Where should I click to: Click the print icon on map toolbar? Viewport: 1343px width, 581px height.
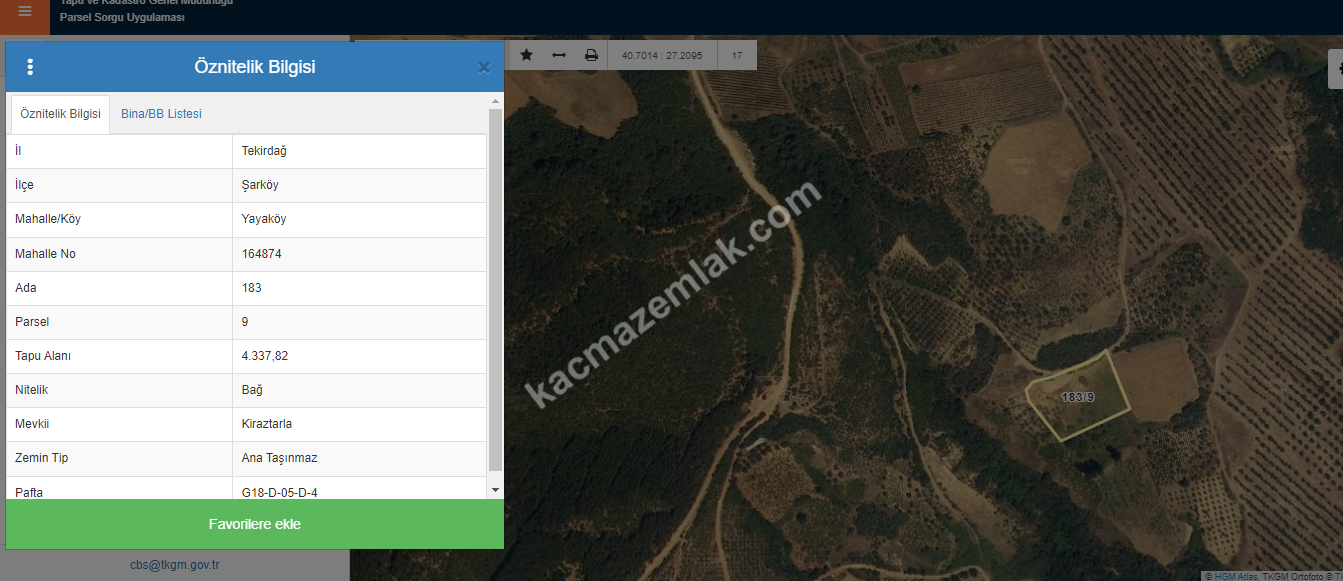[591, 55]
